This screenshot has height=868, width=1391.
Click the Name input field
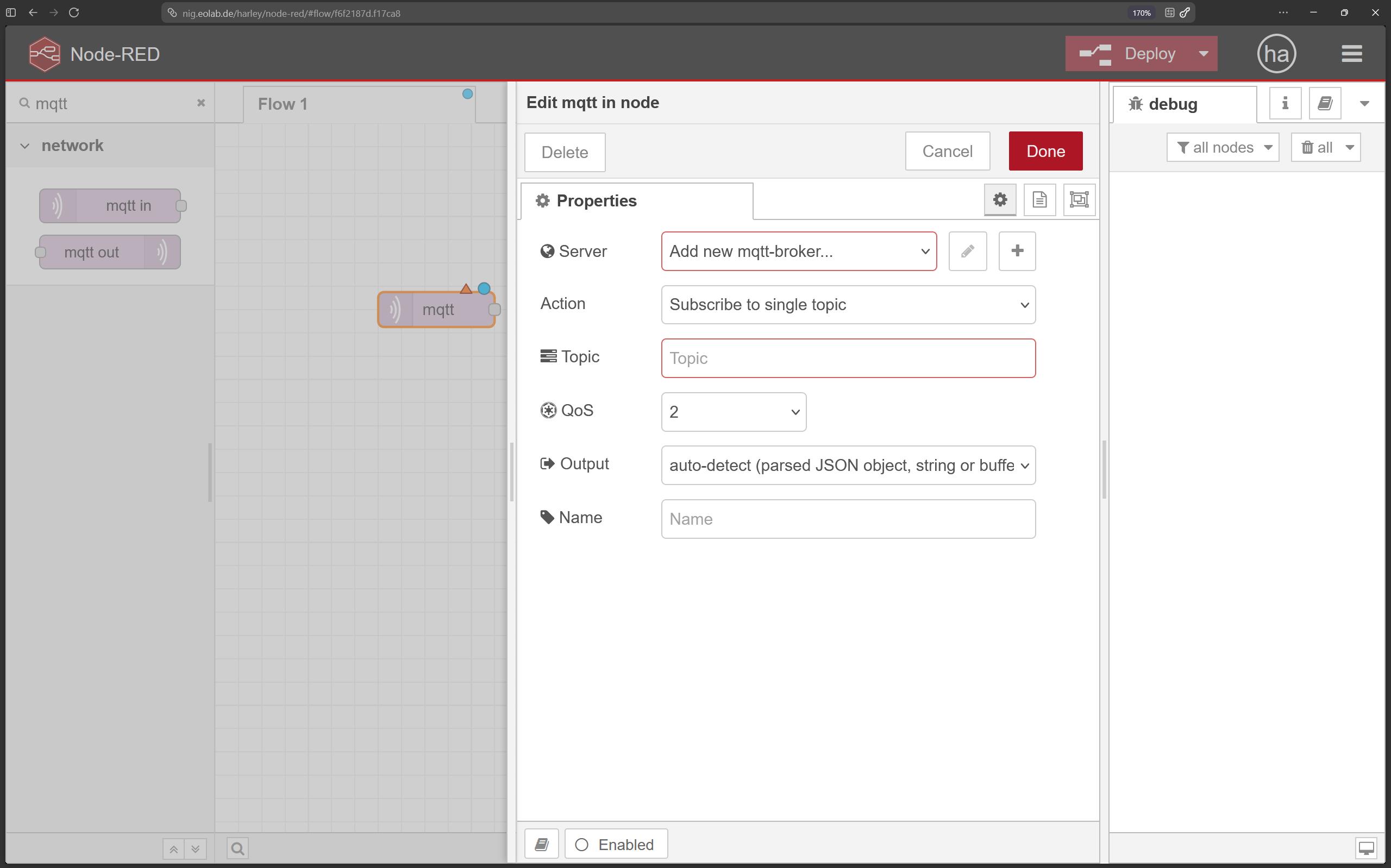pyautogui.click(x=849, y=519)
